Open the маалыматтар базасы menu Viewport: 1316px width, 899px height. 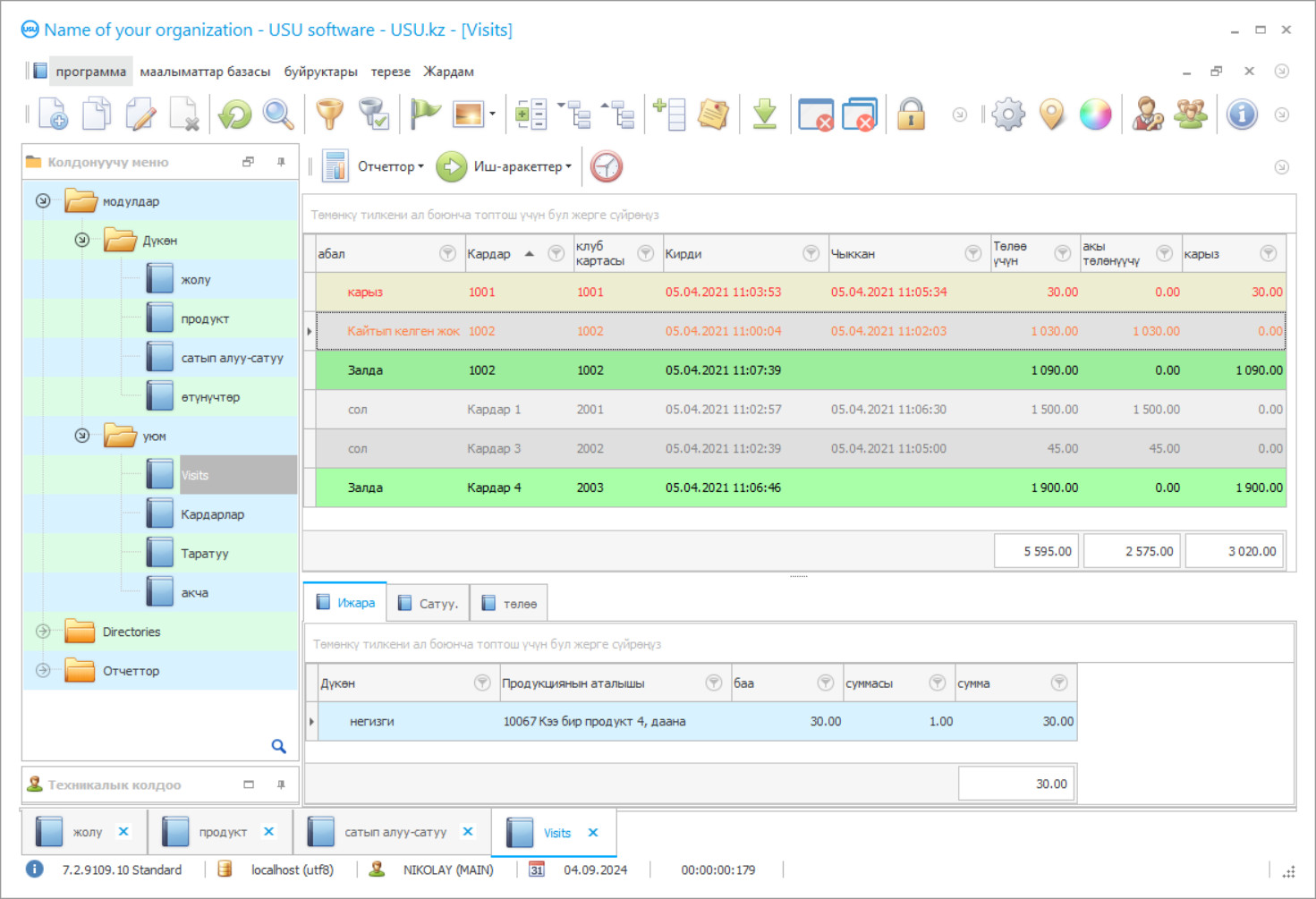click(x=205, y=72)
